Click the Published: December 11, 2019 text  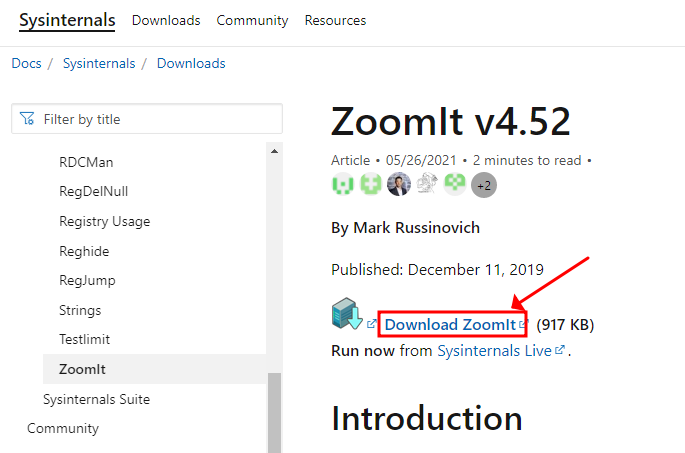(437, 270)
